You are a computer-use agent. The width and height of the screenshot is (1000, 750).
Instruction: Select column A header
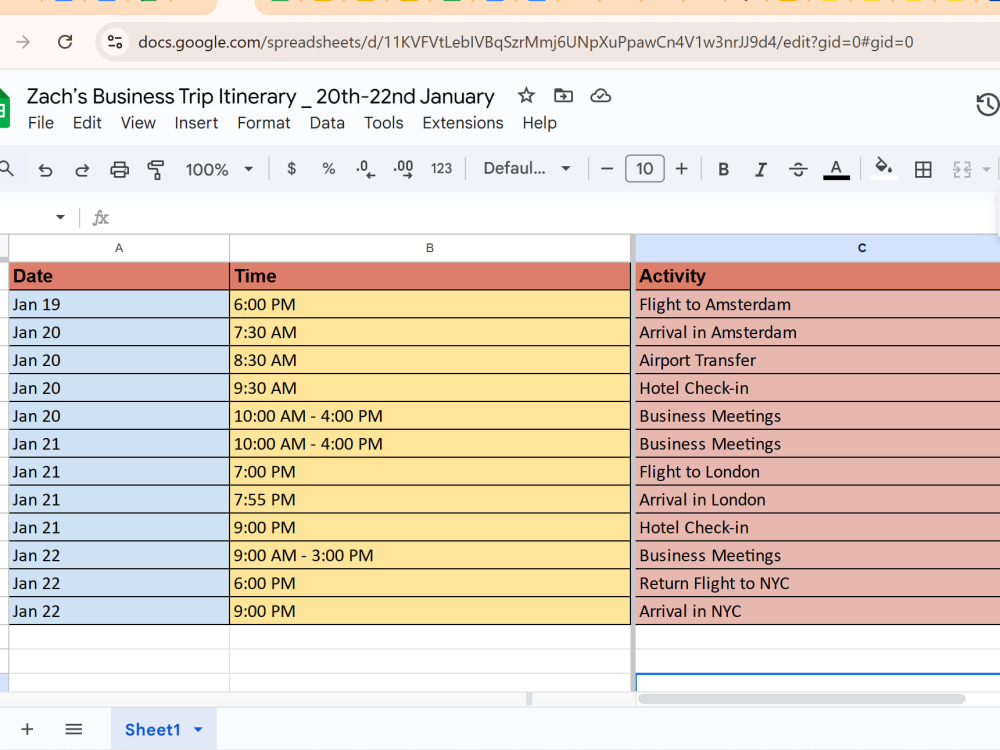click(x=119, y=248)
